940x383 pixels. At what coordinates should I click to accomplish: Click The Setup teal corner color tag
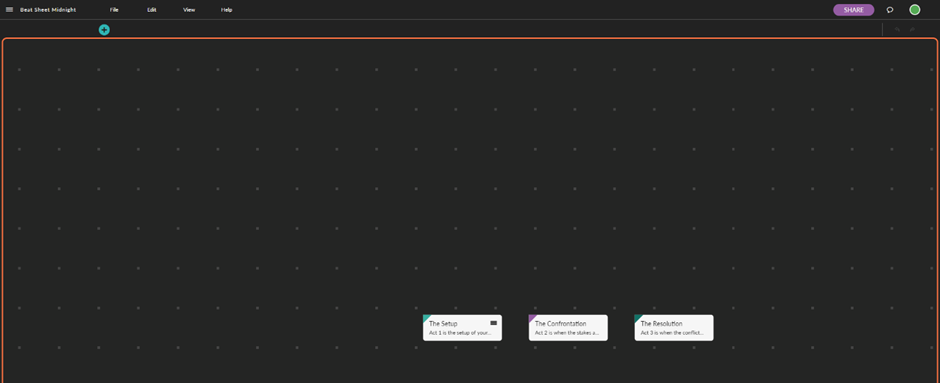[426, 318]
